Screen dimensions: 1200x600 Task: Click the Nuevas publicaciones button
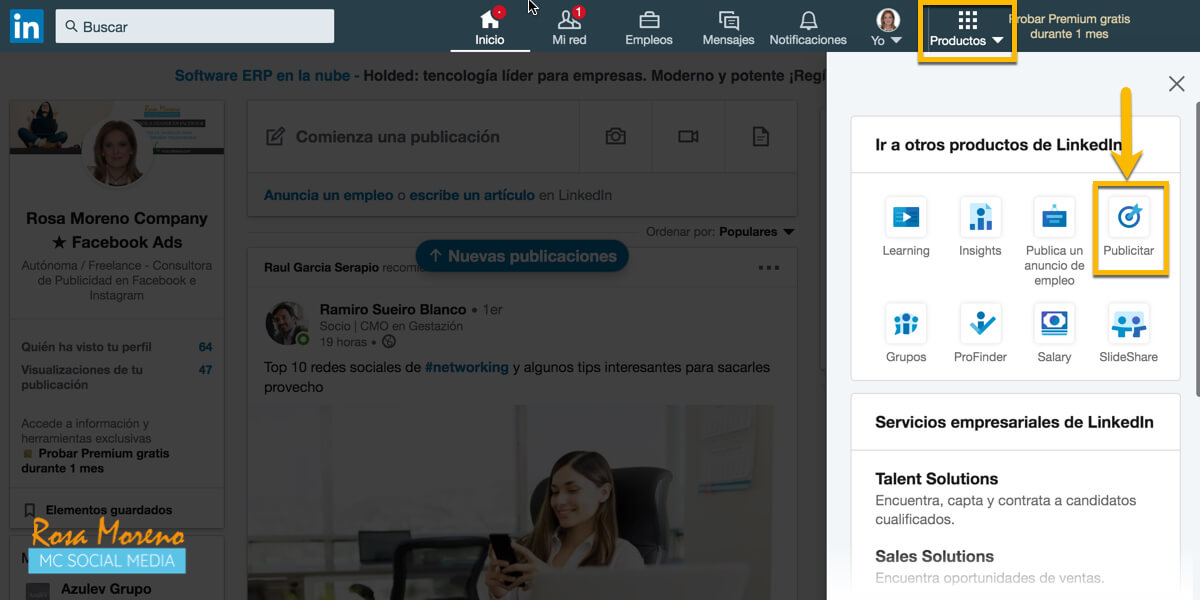tap(521, 256)
